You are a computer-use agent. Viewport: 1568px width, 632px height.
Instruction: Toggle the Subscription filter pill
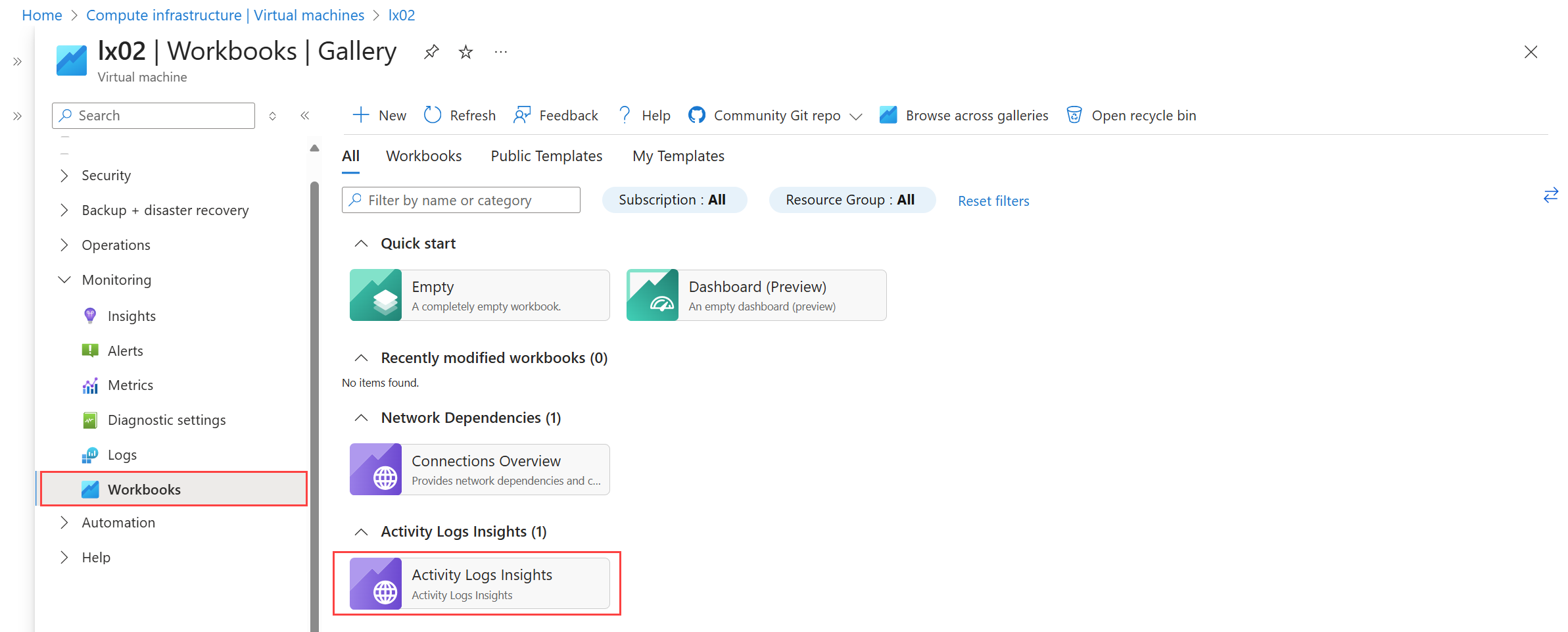click(674, 200)
